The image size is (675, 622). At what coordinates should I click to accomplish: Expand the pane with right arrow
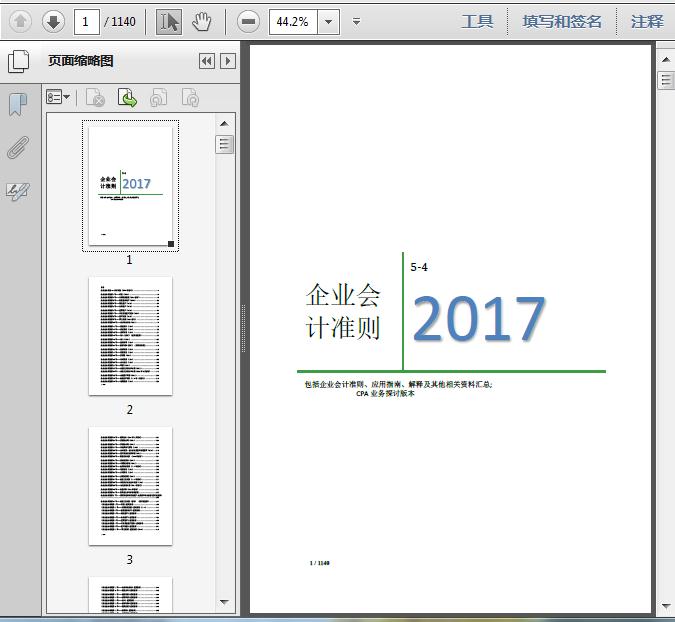(228, 61)
